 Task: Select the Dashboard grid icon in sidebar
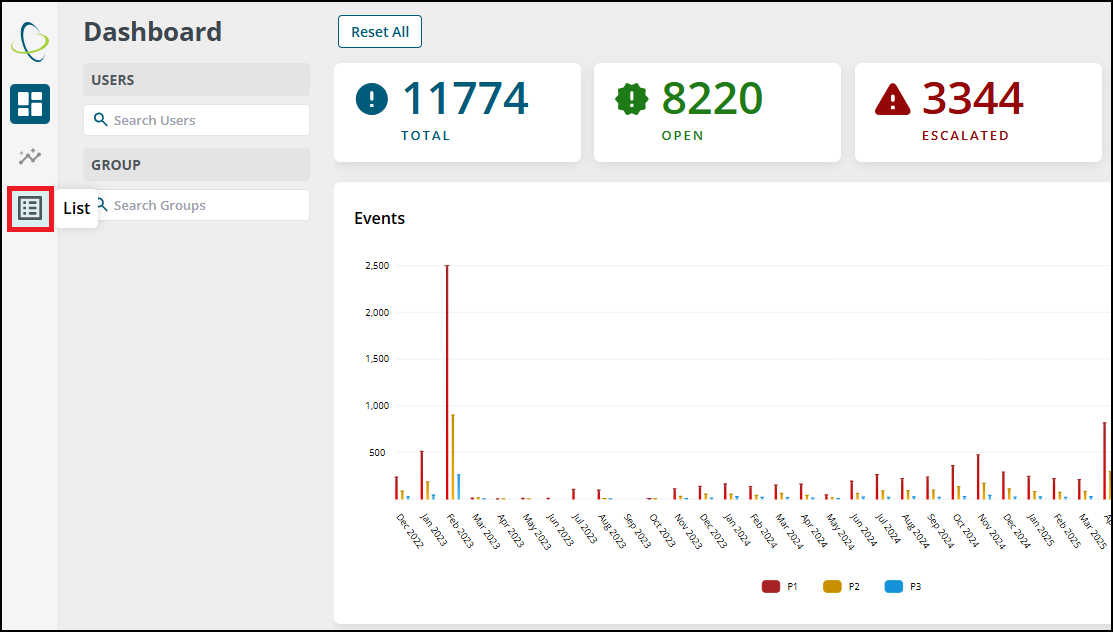pyautogui.click(x=30, y=104)
